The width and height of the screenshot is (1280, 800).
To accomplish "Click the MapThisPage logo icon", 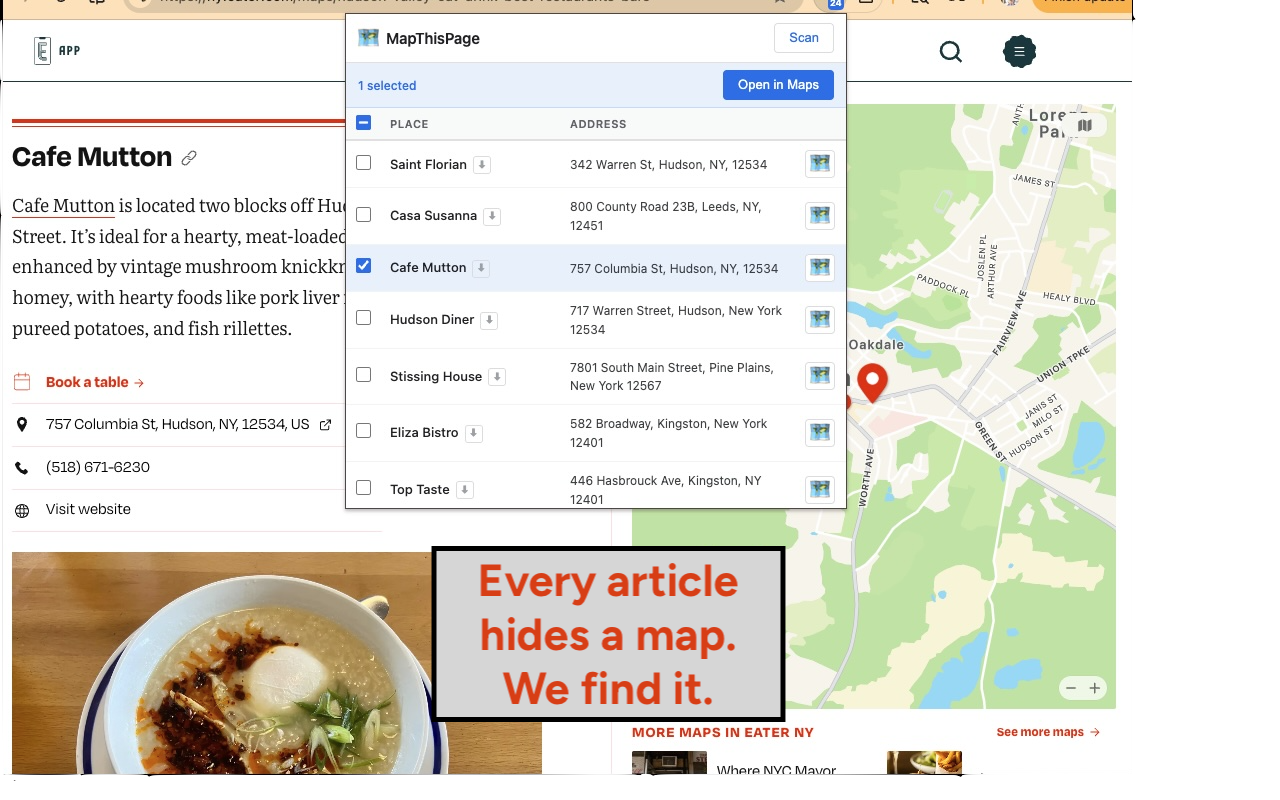I will 368,38.
